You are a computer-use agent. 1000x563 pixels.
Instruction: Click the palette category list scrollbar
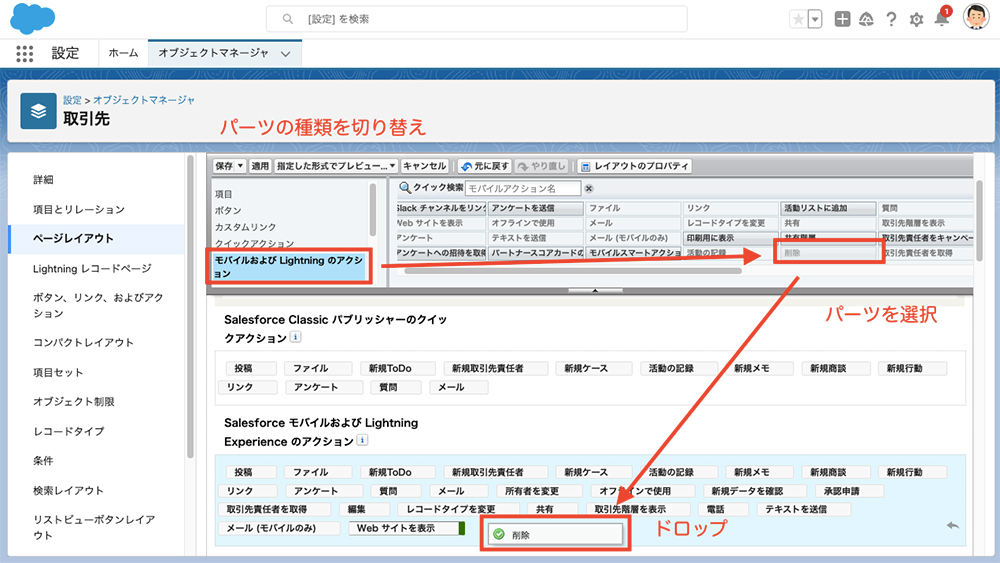[372, 209]
